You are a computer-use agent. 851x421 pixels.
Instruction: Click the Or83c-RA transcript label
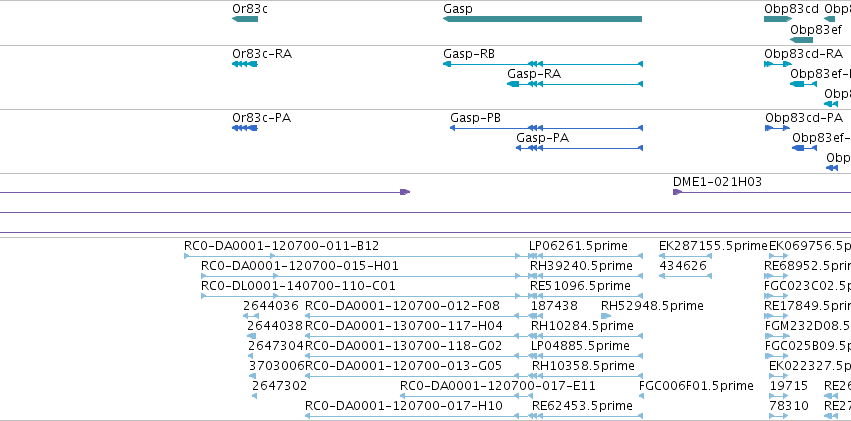262,54
